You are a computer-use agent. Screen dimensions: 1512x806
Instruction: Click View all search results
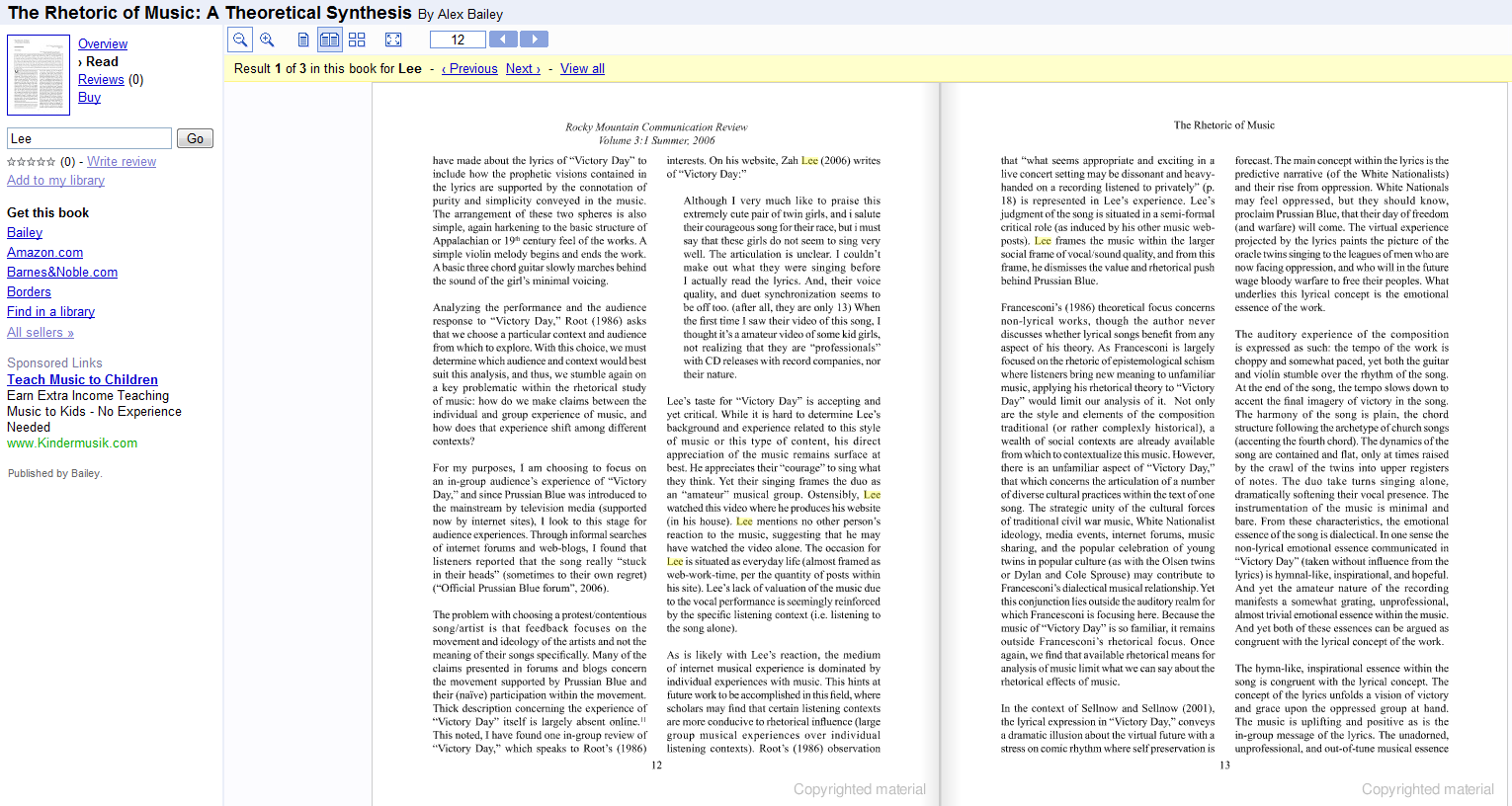coord(582,69)
